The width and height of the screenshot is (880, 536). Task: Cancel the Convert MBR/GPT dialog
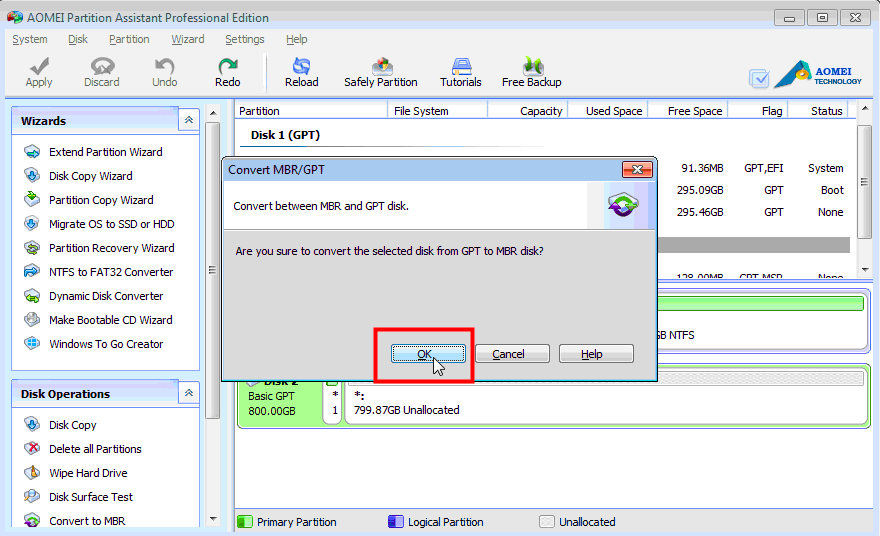512,354
